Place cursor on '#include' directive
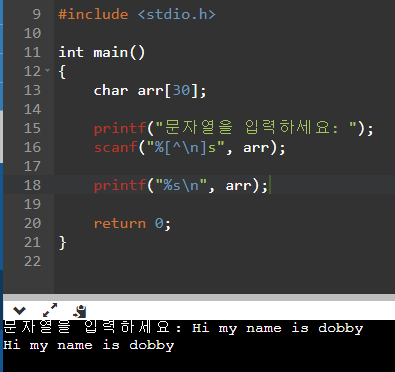 coord(93,14)
